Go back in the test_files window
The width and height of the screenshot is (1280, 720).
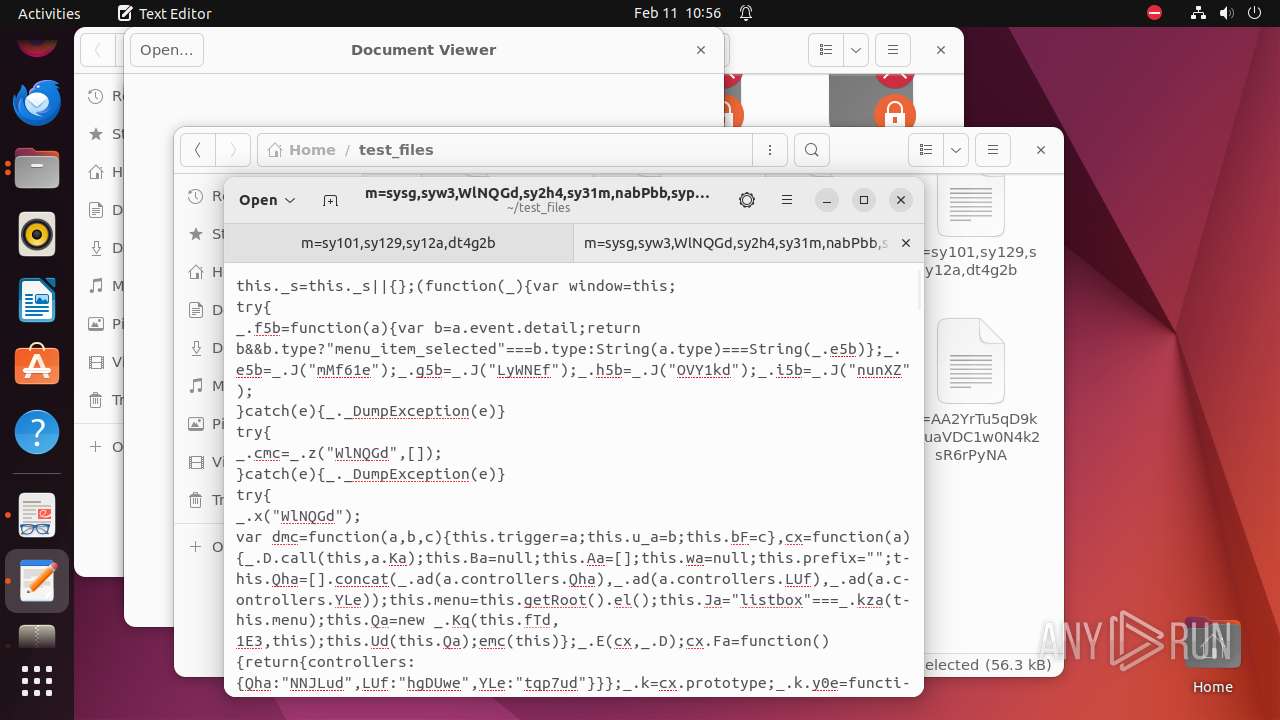coord(198,150)
